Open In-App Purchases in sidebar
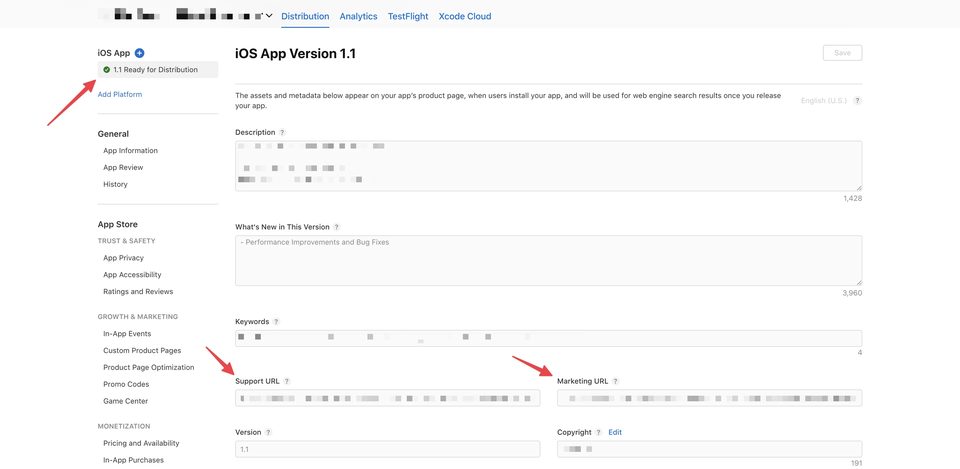960x469 pixels. pos(133,460)
